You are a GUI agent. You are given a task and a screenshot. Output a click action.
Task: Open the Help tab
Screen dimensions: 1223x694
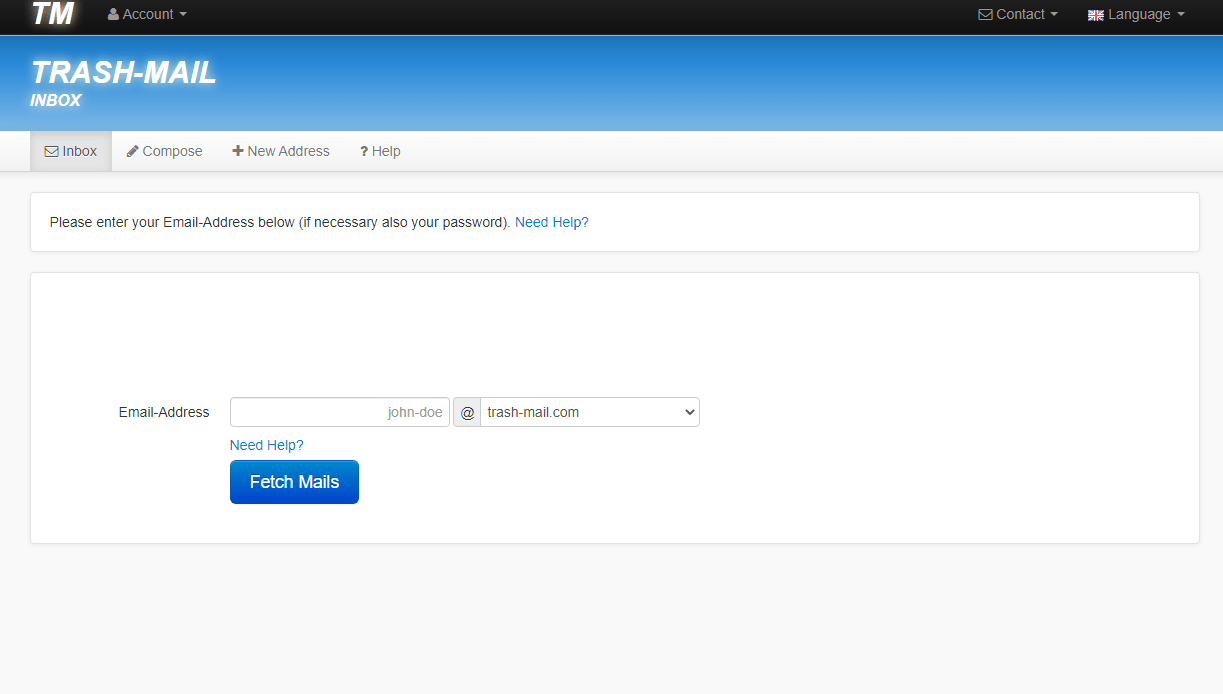[380, 151]
